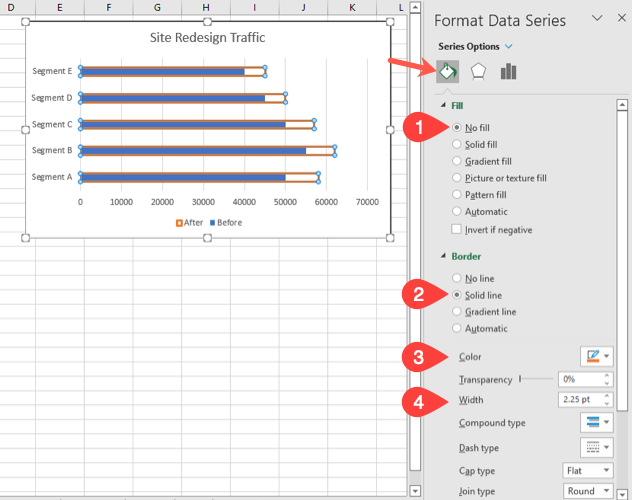Image resolution: width=632 pixels, height=500 pixels.
Task: Open the Fill & Line tab icon
Action: (448, 71)
